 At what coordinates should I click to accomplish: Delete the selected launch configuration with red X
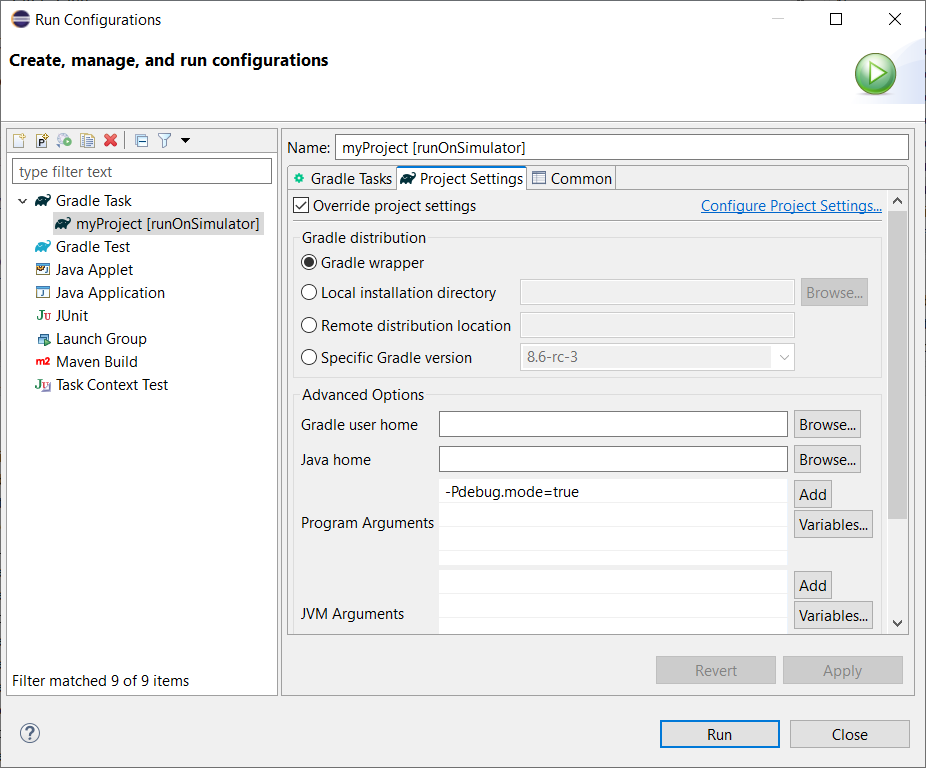[x=110, y=141]
